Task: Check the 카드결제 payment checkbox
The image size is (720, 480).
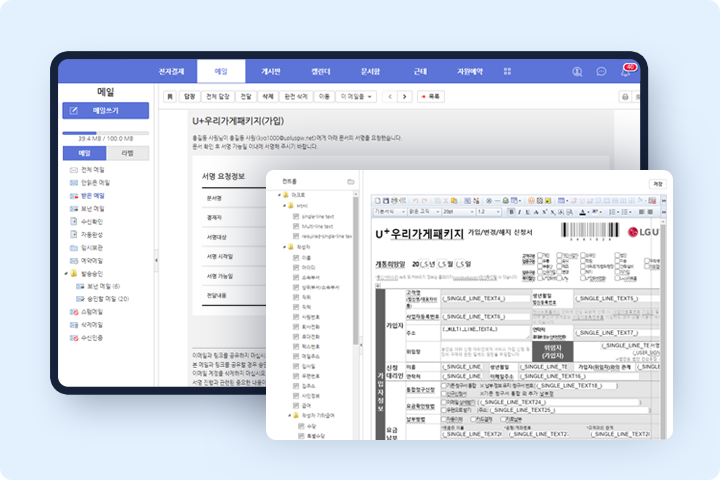Action: click(x=472, y=419)
